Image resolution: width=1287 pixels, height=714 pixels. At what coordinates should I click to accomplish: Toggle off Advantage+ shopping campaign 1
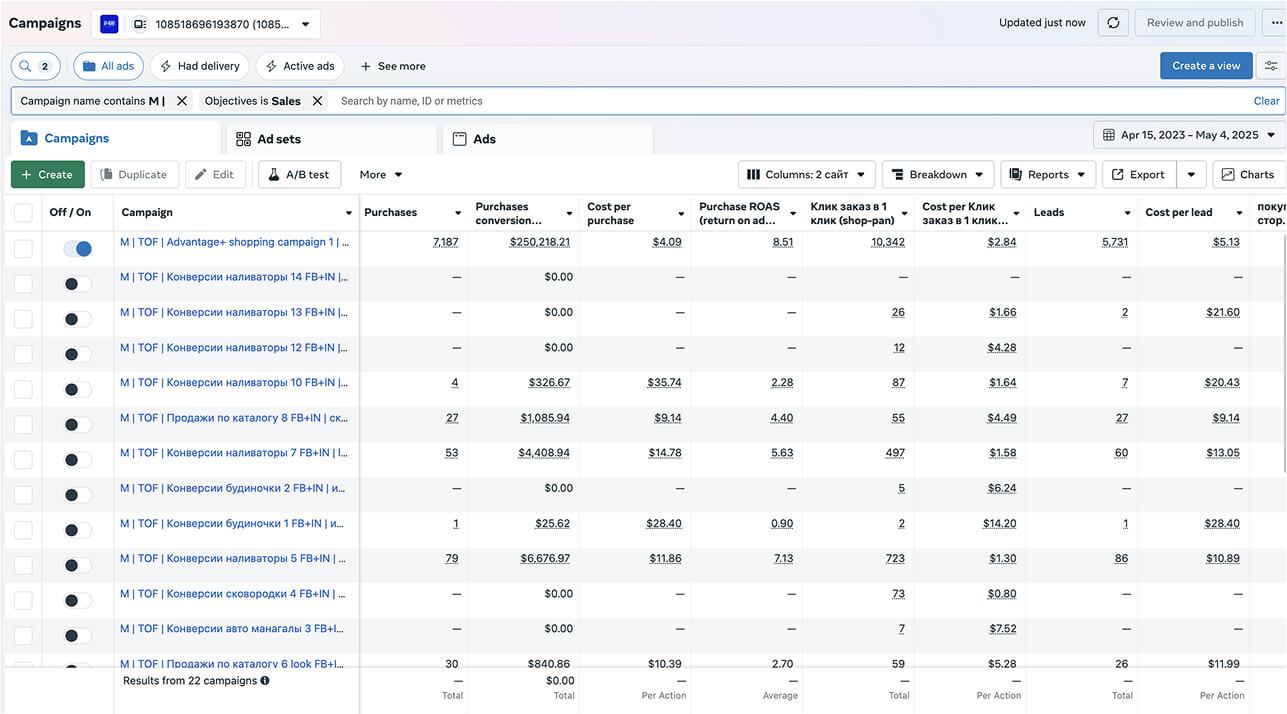[x=77, y=248]
